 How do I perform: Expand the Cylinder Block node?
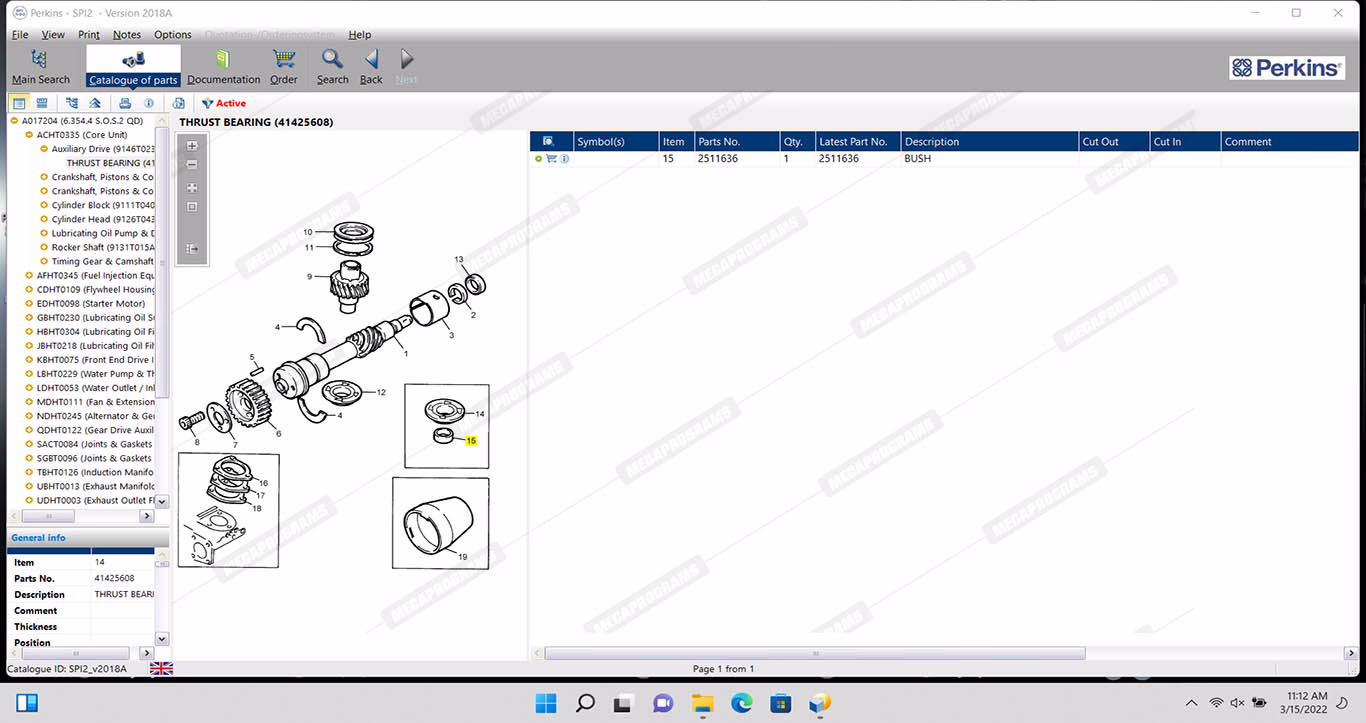point(44,205)
